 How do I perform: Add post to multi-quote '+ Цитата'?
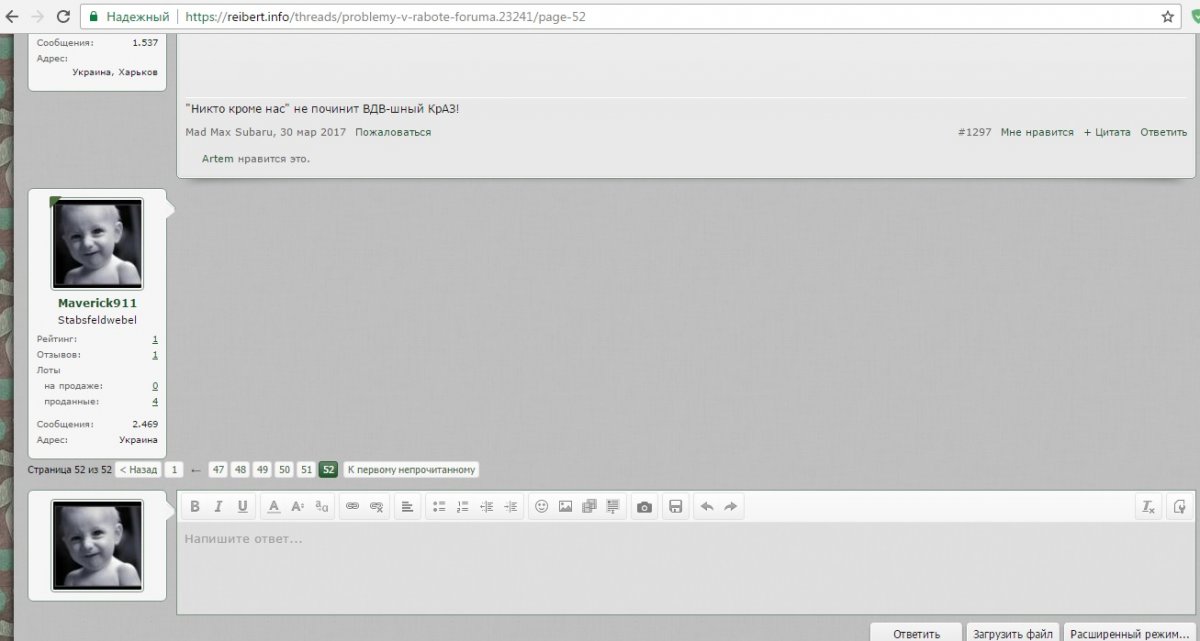(1107, 132)
